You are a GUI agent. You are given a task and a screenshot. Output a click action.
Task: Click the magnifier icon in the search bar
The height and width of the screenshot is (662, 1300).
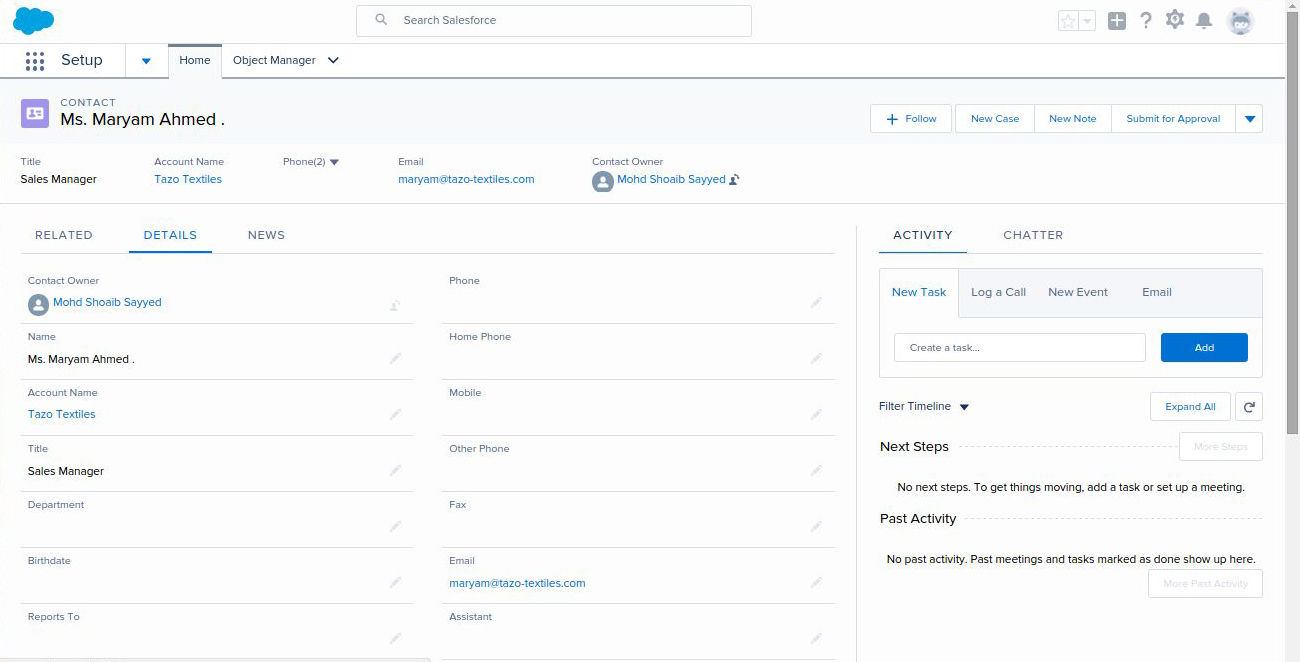[381, 20]
